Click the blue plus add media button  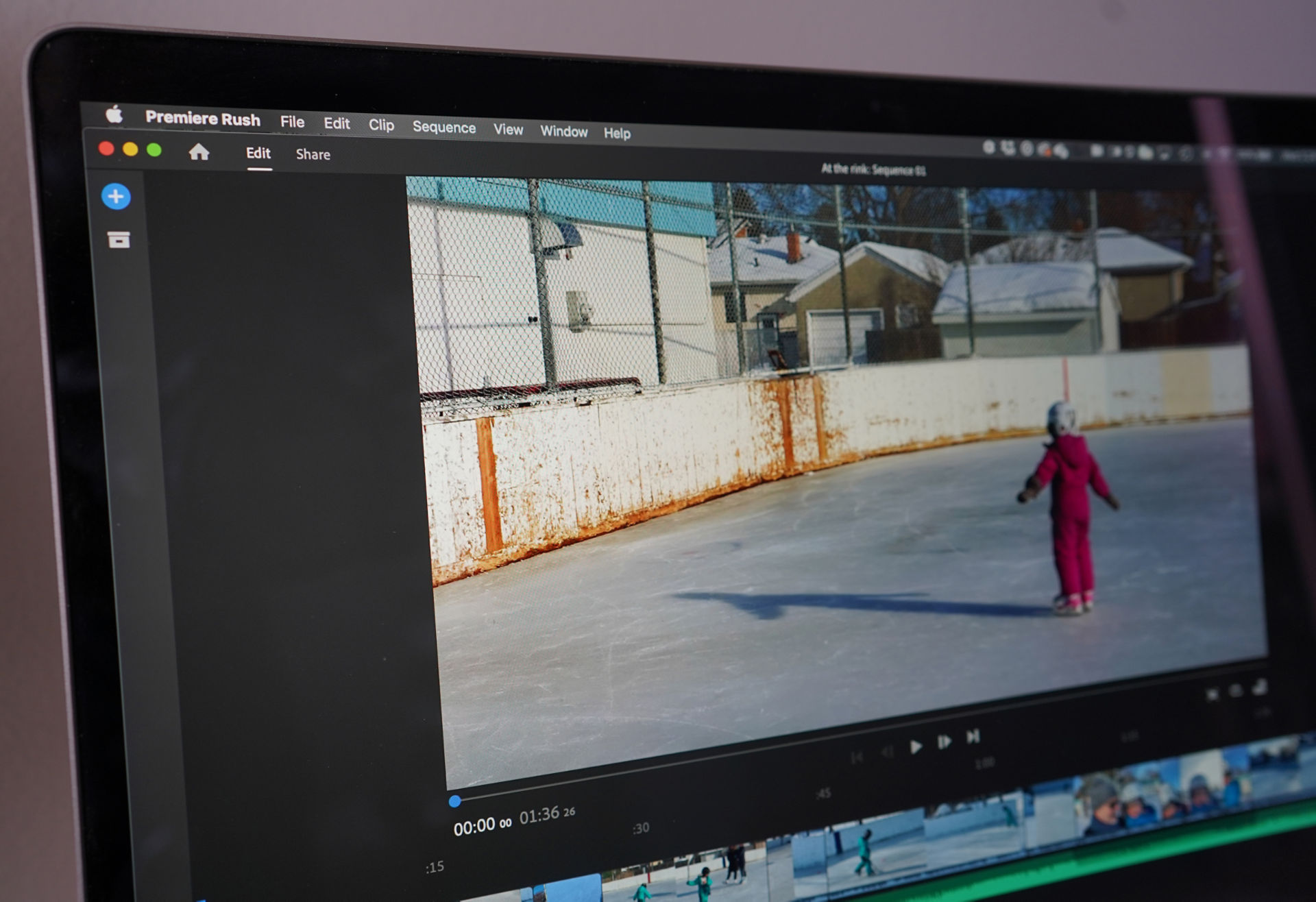pyautogui.click(x=116, y=197)
